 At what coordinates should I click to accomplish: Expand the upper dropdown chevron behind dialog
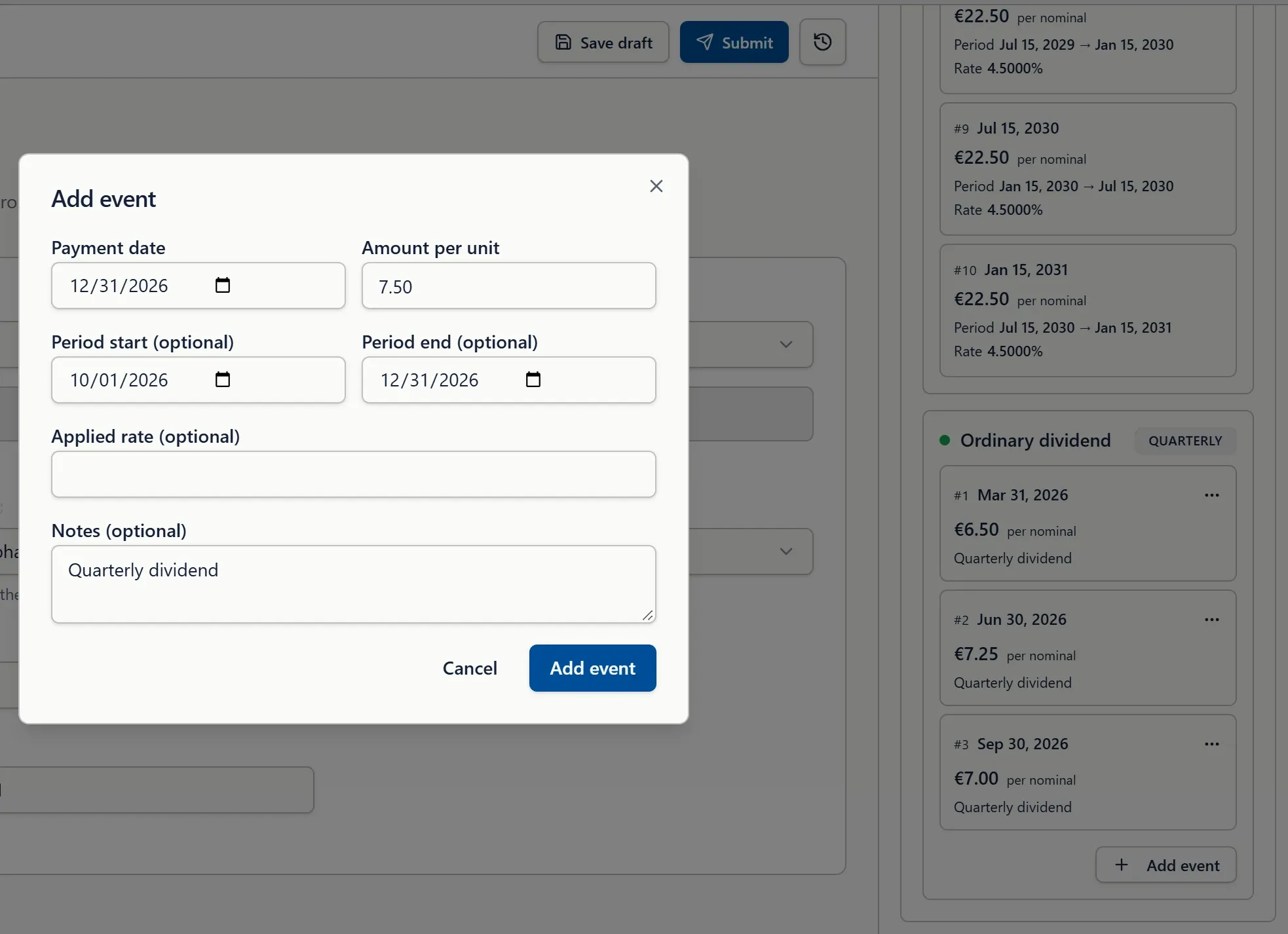(x=786, y=345)
